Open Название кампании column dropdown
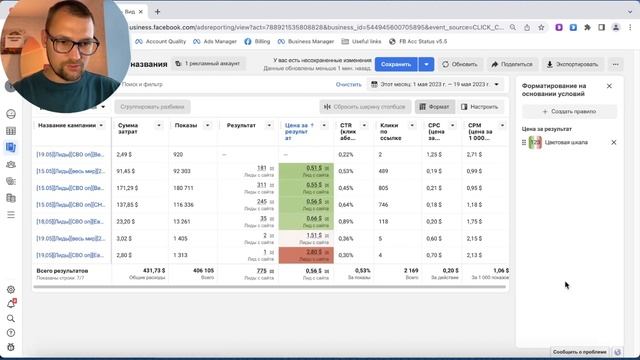The image size is (640, 360). point(101,125)
